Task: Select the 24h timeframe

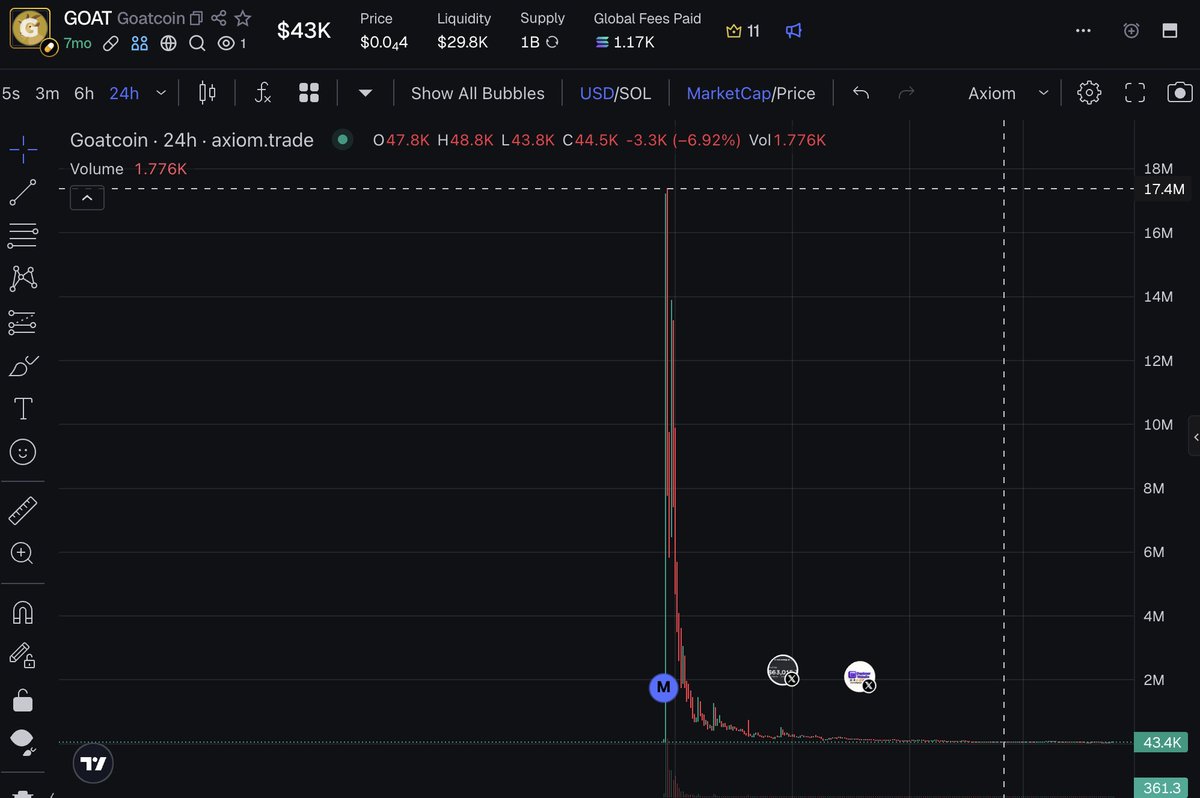Action: pyautogui.click(x=124, y=93)
